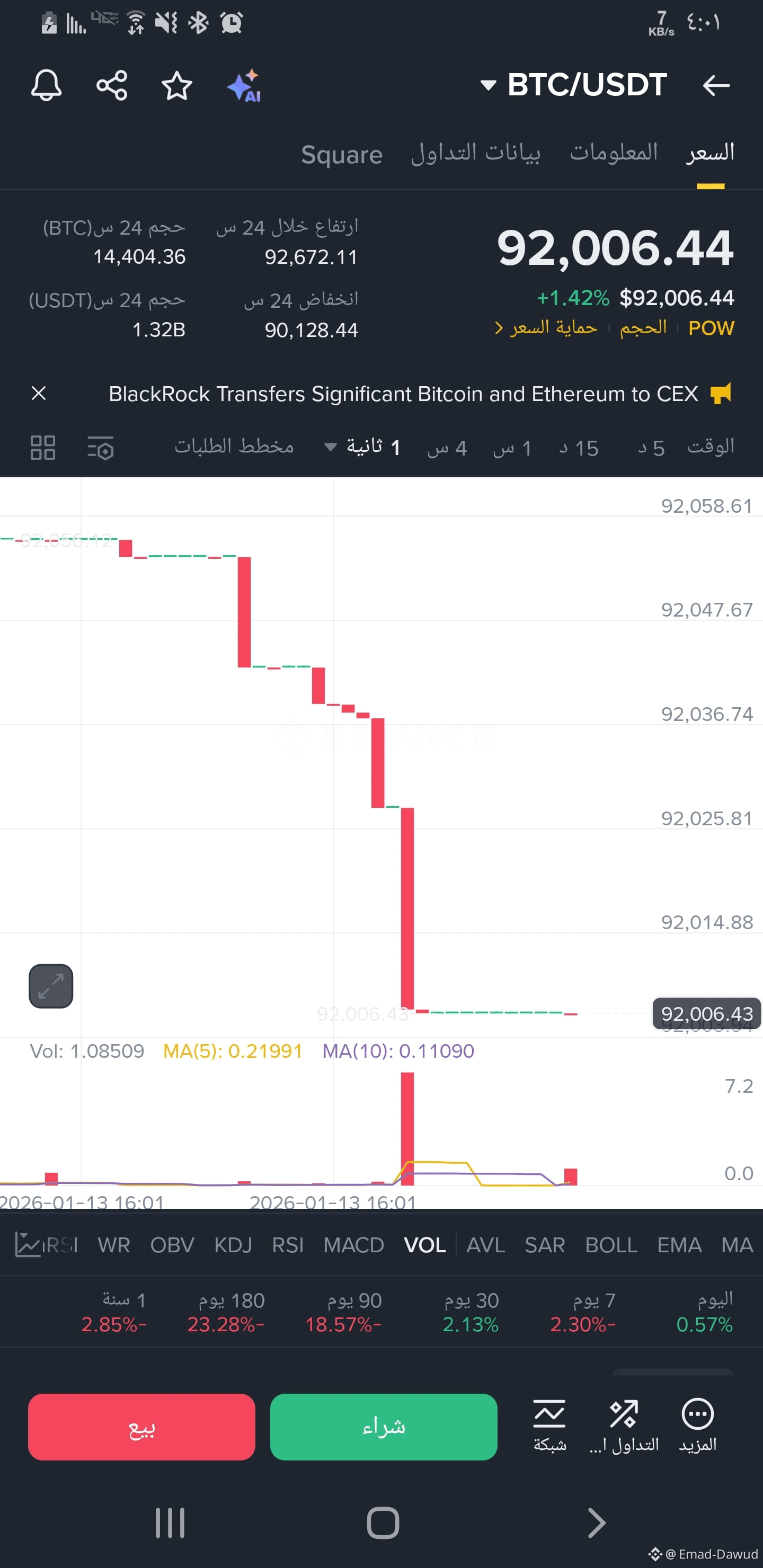
Task: Go back with the arrow icon
Action: [716, 85]
